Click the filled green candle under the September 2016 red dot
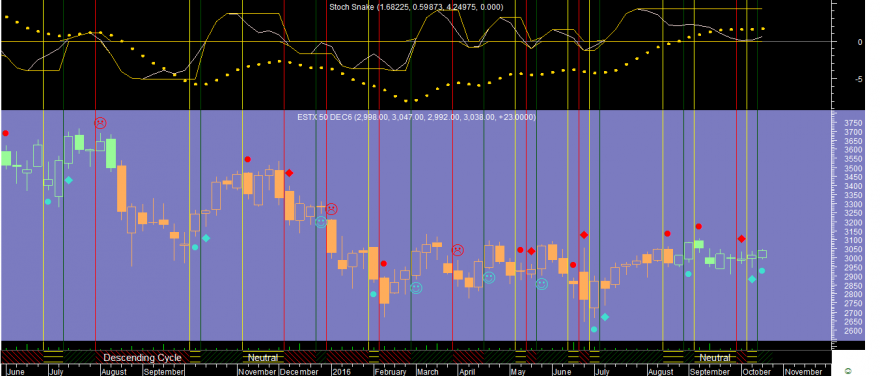880x376 pixels. coord(699,244)
